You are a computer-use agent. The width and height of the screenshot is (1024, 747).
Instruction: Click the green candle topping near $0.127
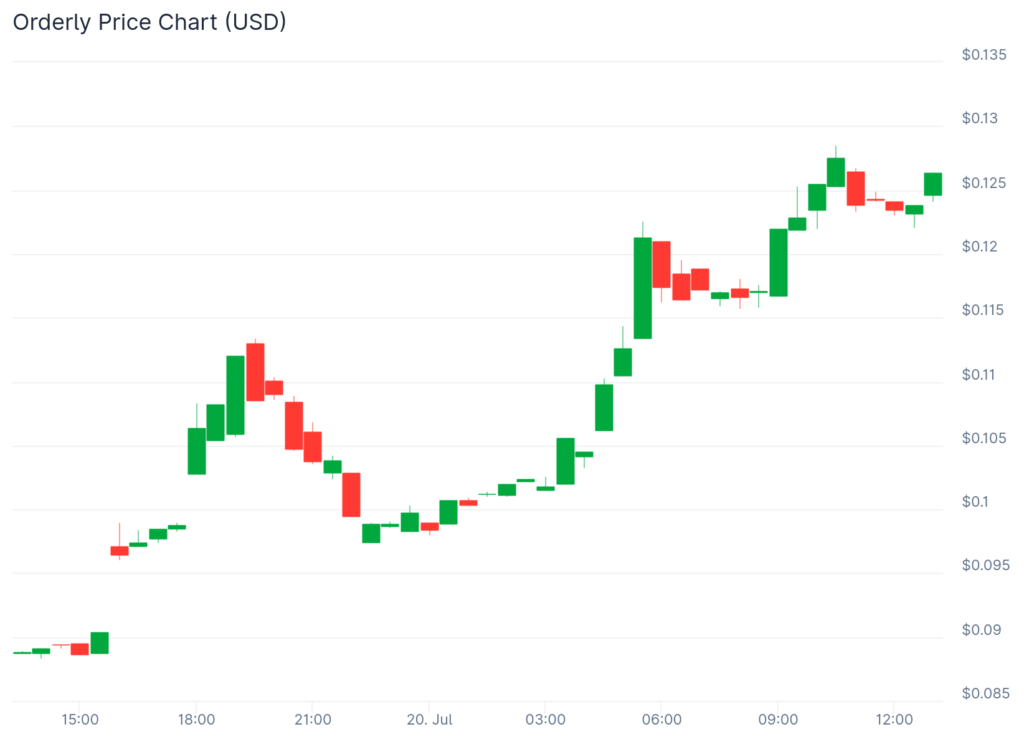tap(836, 172)
